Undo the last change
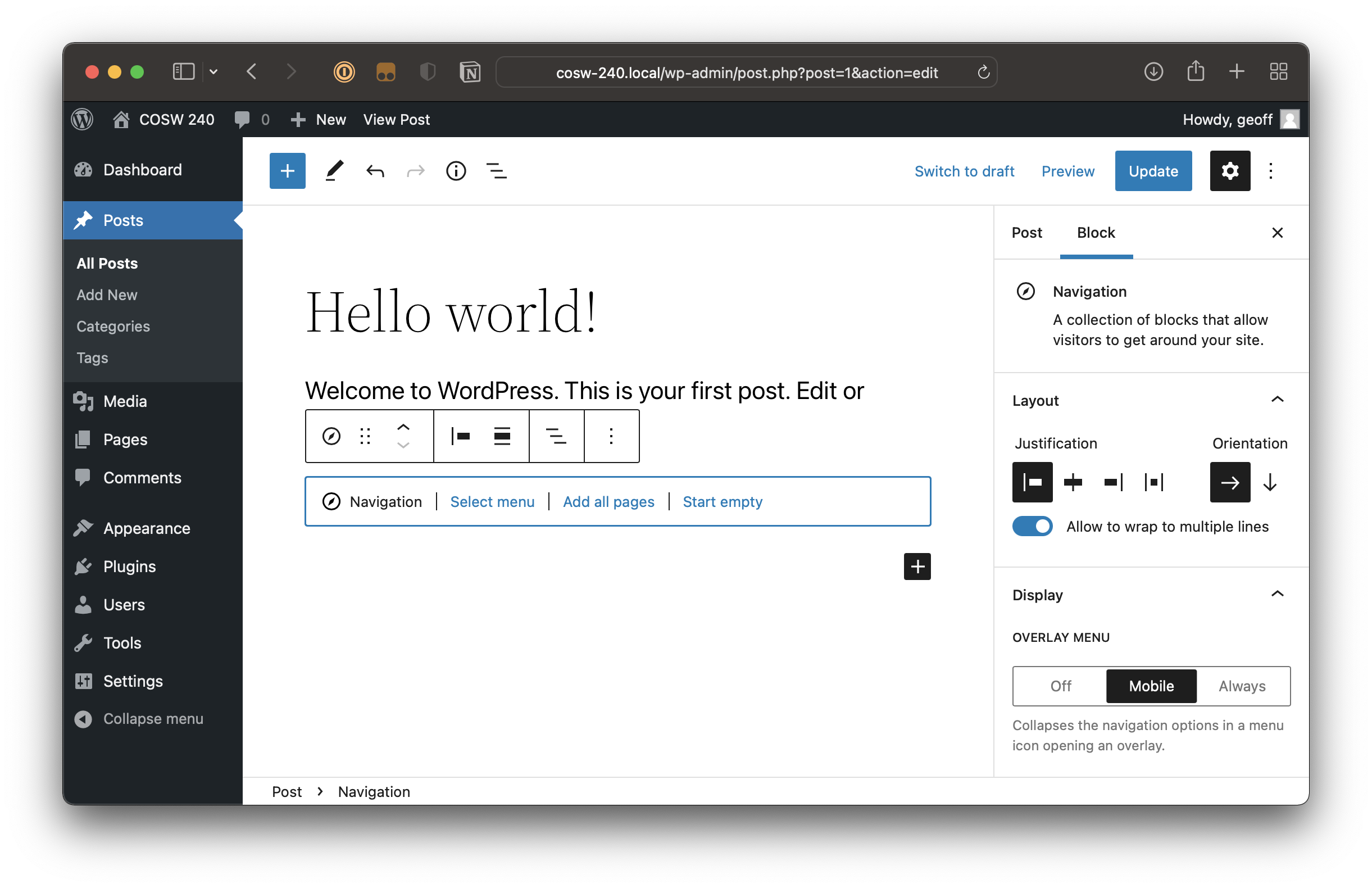 pyautogui.click(x=375, y=171)
